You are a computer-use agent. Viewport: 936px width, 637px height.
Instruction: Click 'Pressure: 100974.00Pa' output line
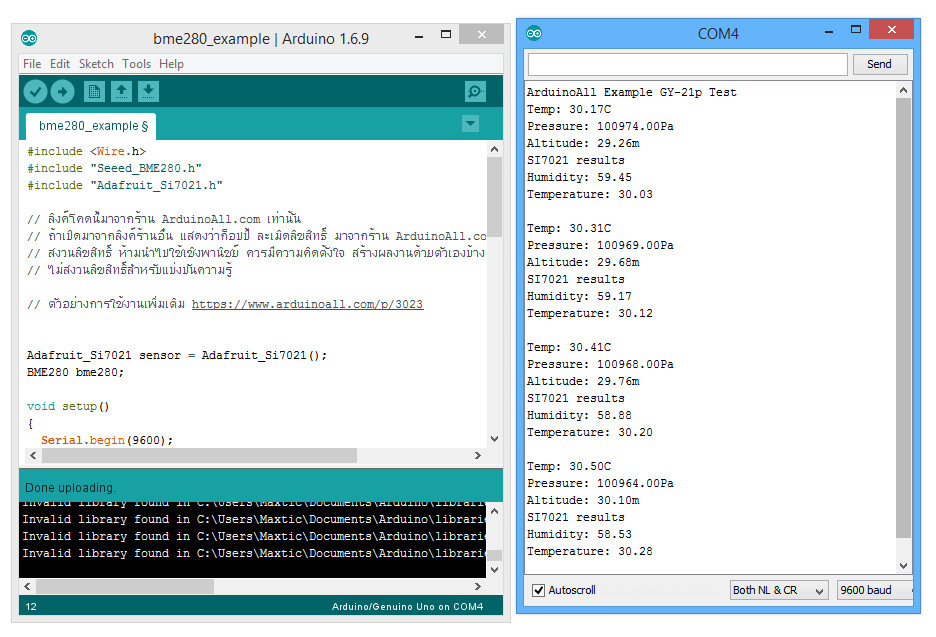(600, 127)
